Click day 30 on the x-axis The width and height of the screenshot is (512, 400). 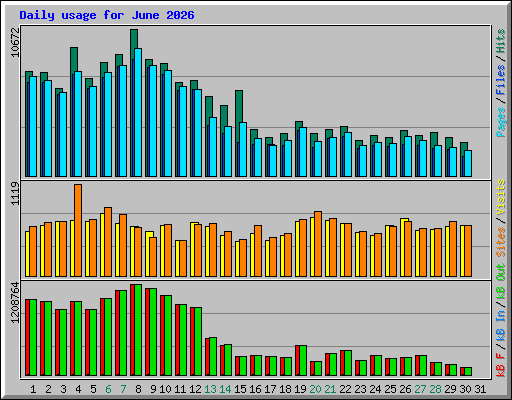point(465,389)
